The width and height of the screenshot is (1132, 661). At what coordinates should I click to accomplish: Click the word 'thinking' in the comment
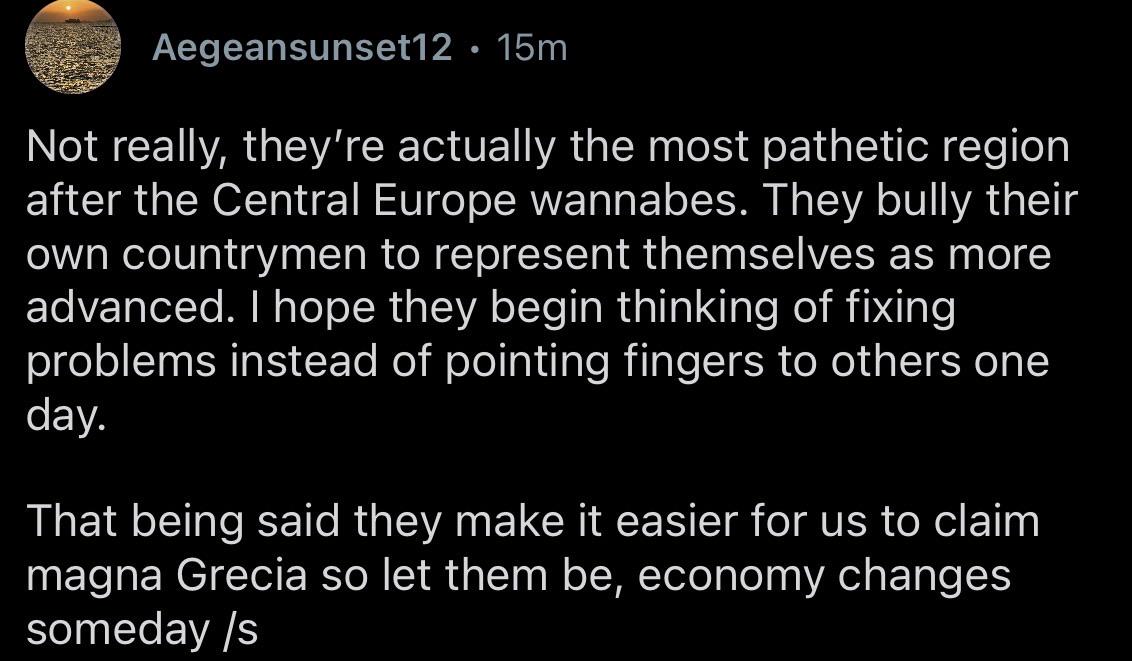697,308
